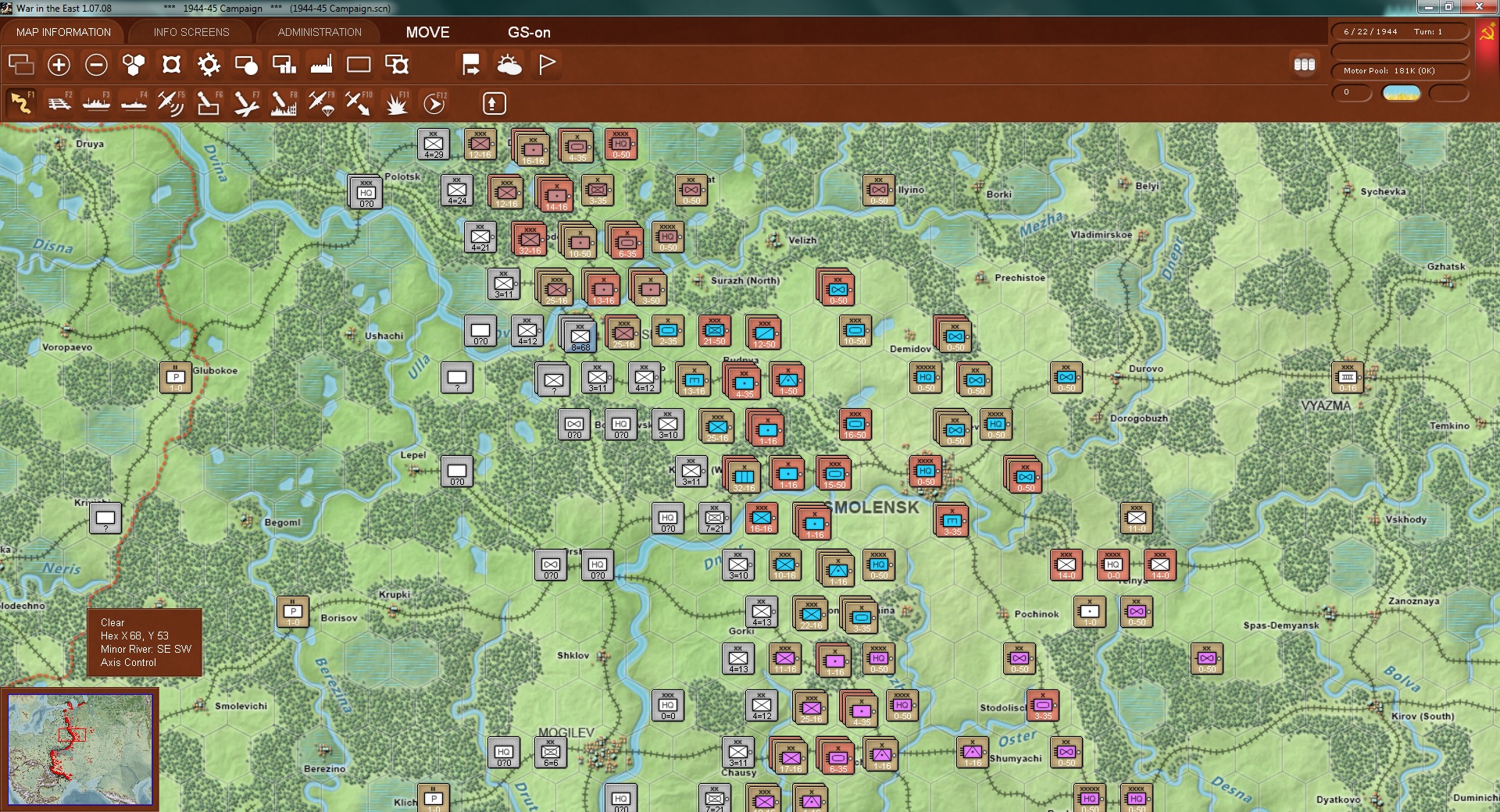The width and height of the screenshot is (1500, 812).
Task: Click the gear-shaped toolbar icon
Action: point(209,64)
